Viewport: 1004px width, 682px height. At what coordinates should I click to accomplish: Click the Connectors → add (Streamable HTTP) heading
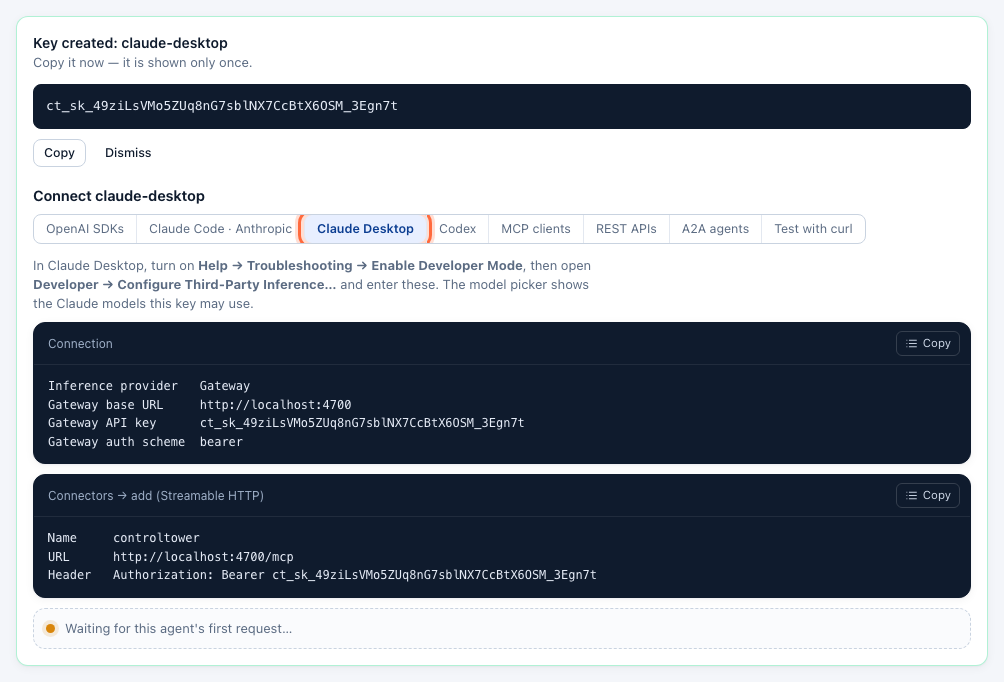156,496
